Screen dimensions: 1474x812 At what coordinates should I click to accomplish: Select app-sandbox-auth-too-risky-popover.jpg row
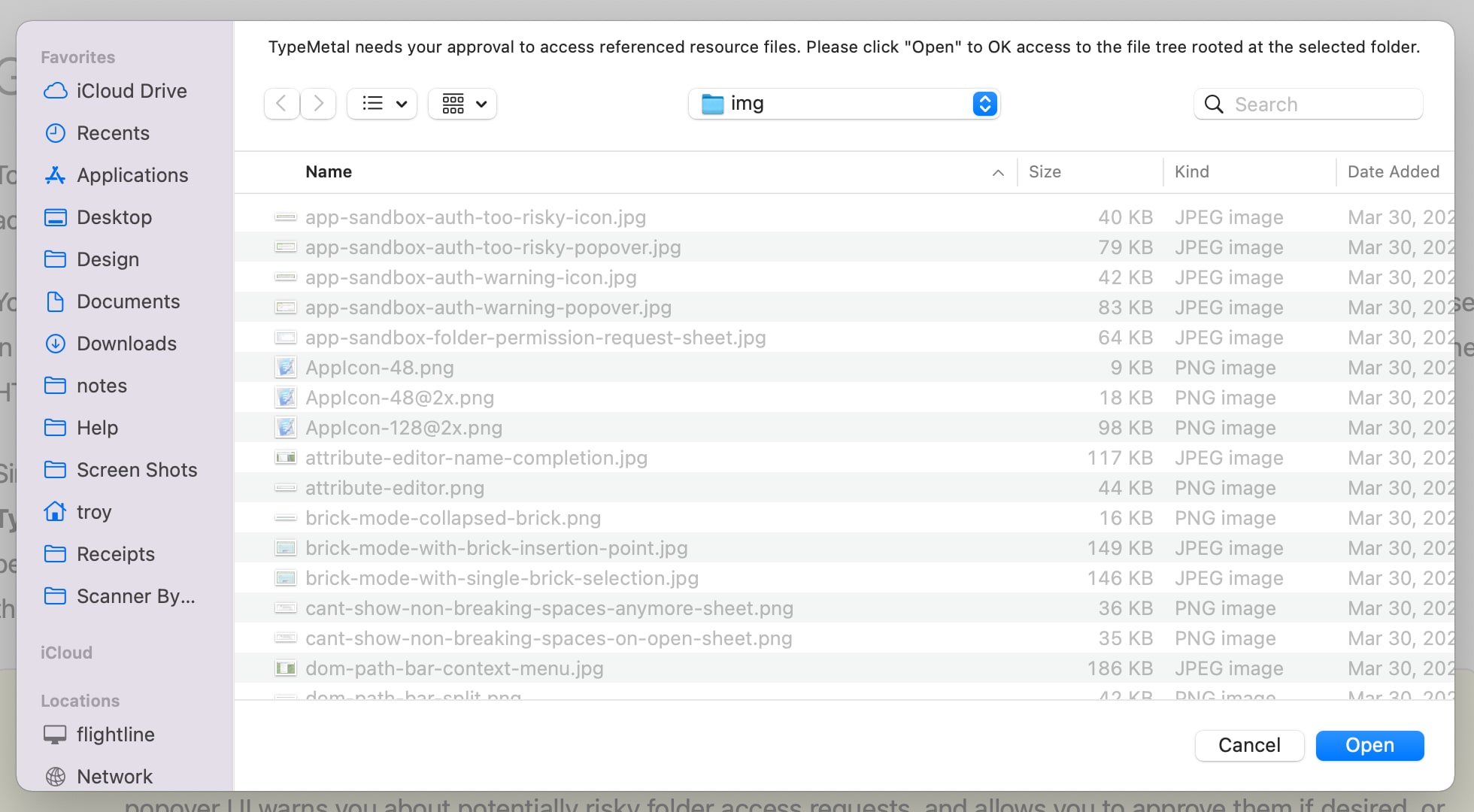coord(844,247)
